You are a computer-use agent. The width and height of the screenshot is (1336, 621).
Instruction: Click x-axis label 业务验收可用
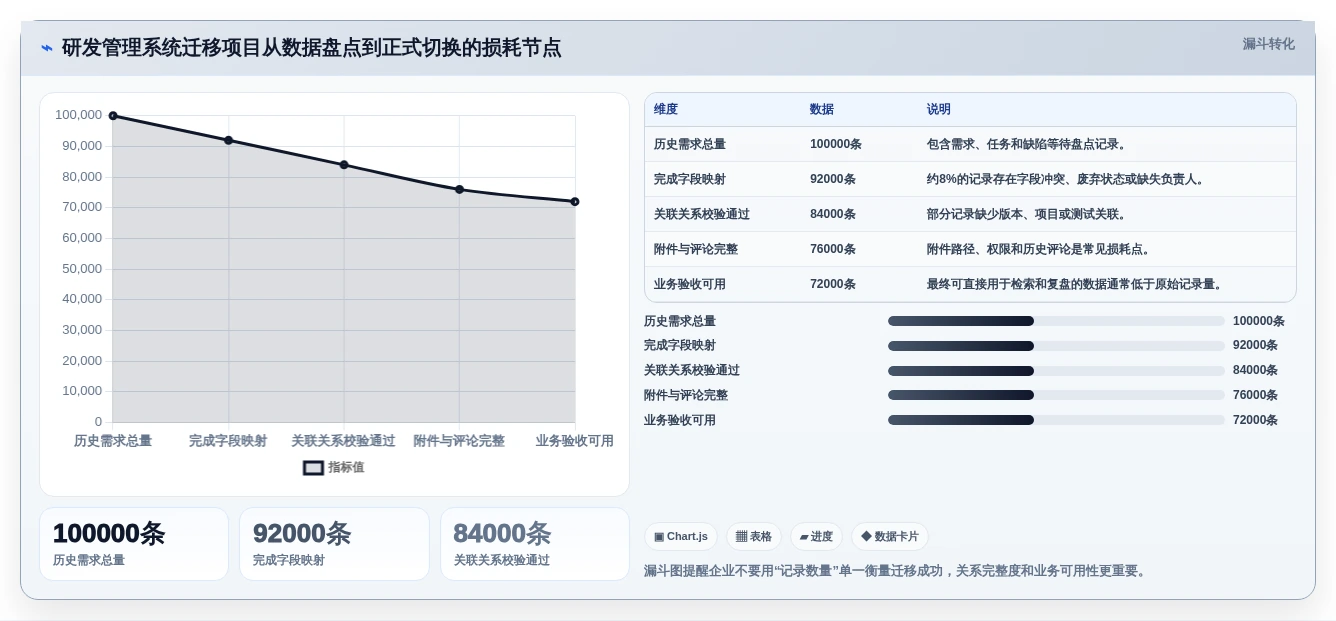pyautogui.click(x=575, y=441)
